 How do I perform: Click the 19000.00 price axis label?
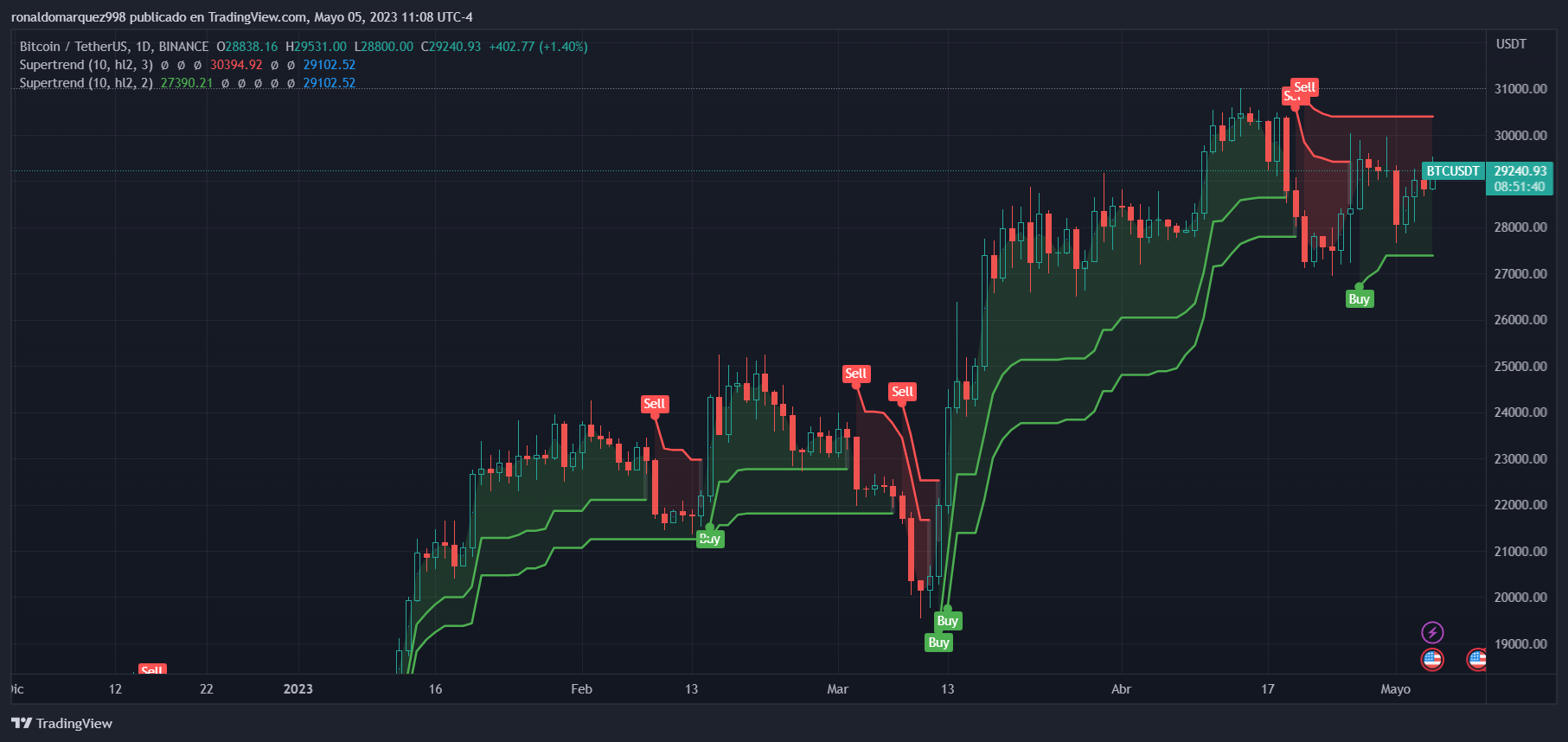click(1520, 643)
